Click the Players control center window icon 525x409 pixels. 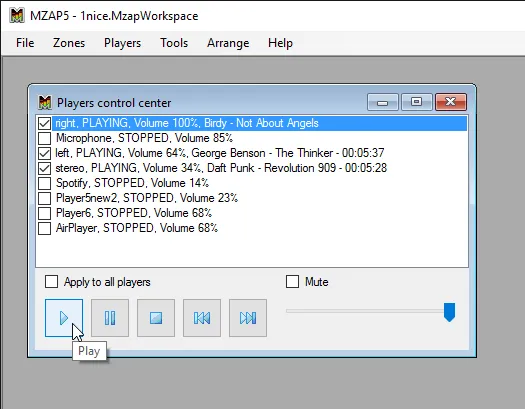pyautogui.click(x=45, y=103)
